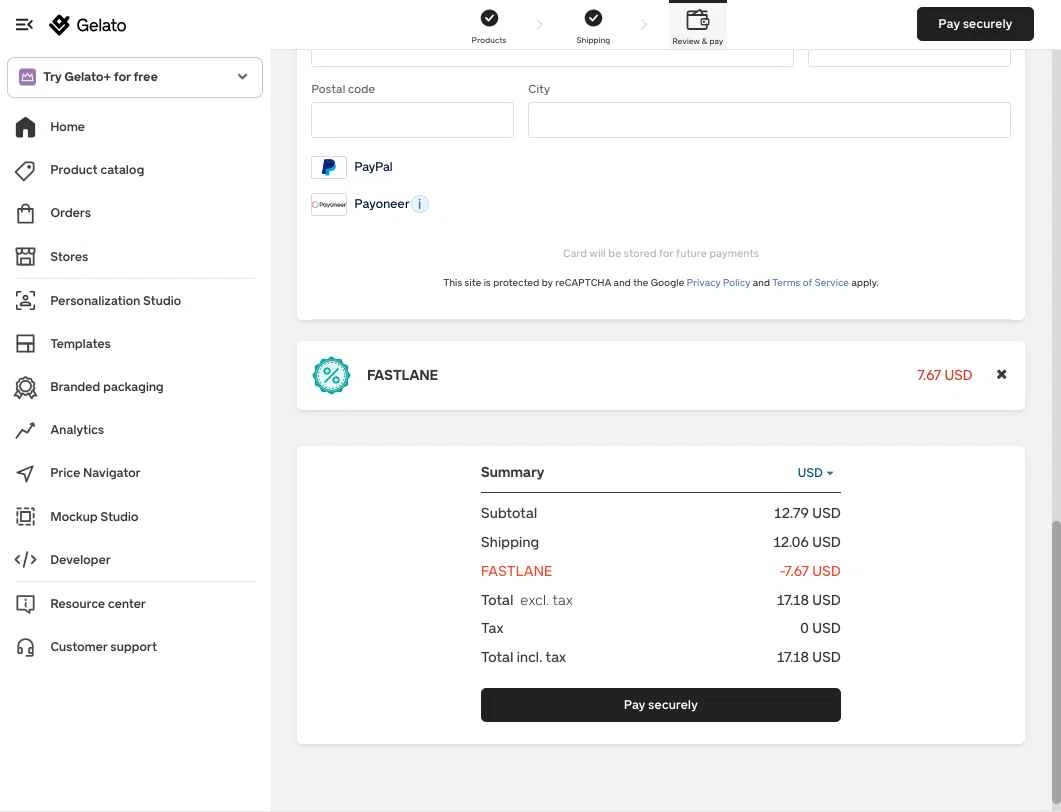Click the PayPal logo icon

tap(329, 167)
